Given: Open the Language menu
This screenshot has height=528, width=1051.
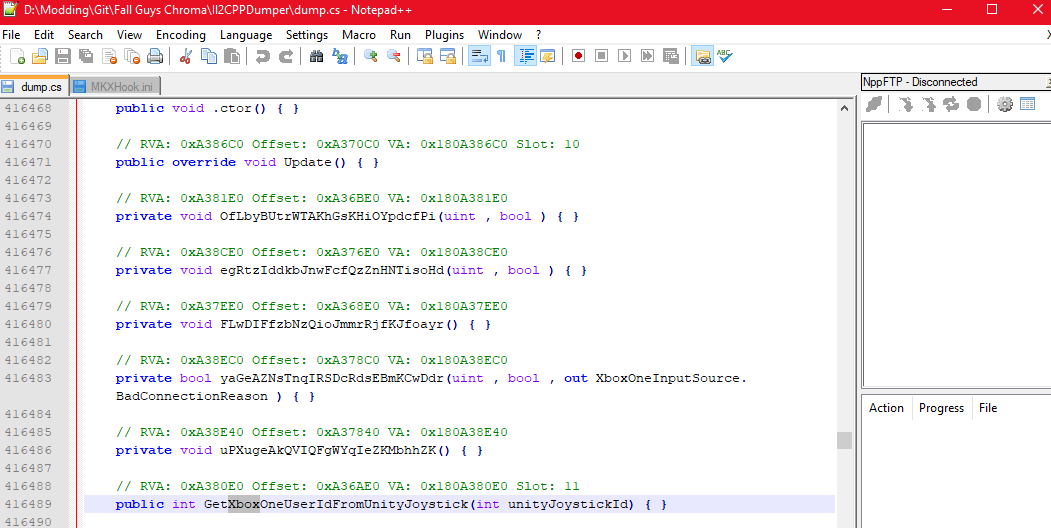Looking at the screenshot, I should tap(246, 35).
